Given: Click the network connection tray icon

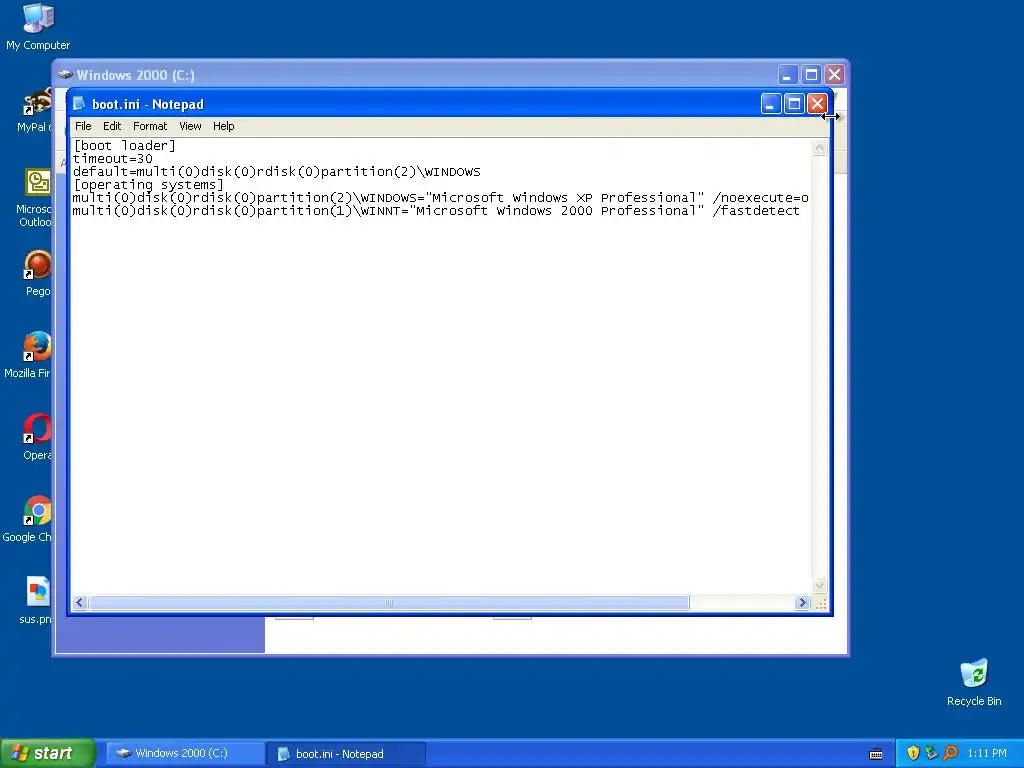Looking at the screenshot, I should click(x=931, y=753).
